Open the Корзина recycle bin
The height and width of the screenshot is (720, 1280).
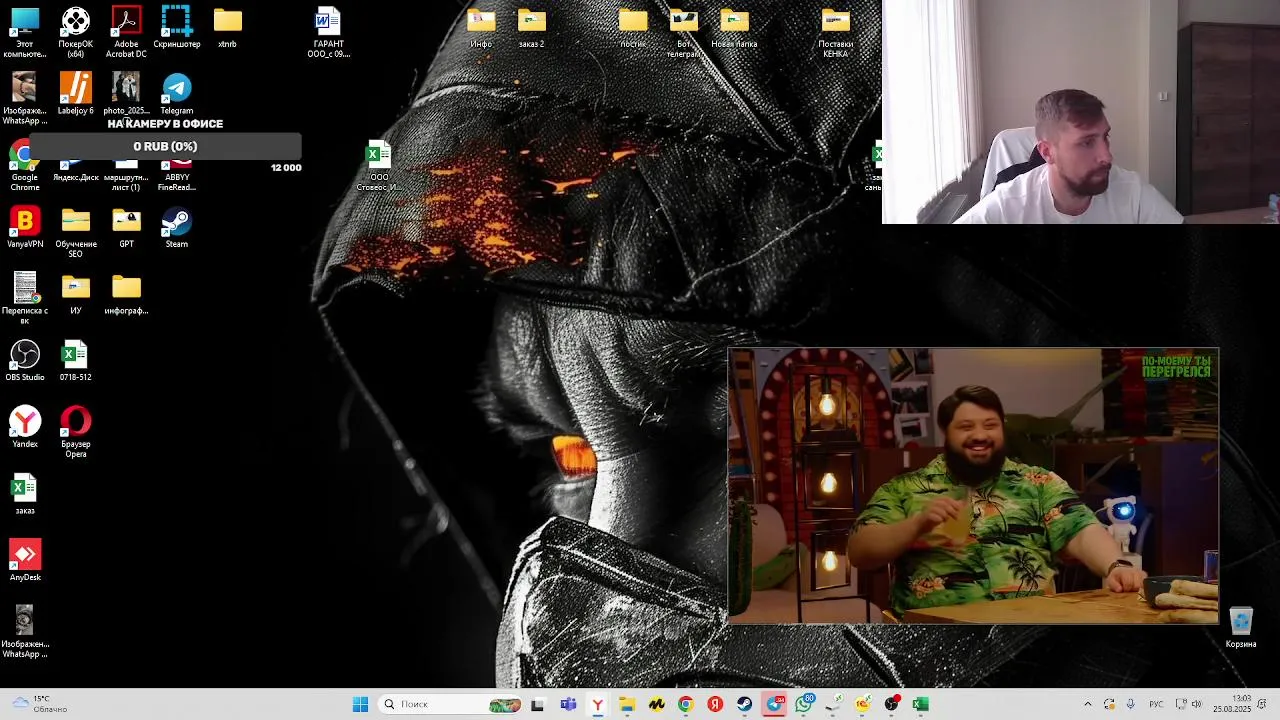tap(1241, 628)
